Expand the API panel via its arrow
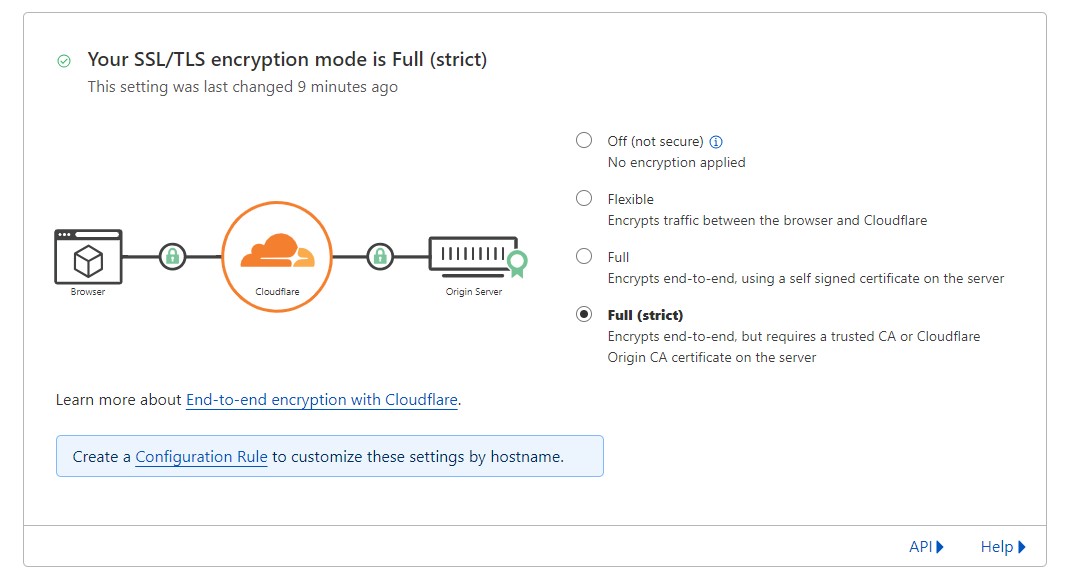 pyautogui.click(x=941, y=546)
